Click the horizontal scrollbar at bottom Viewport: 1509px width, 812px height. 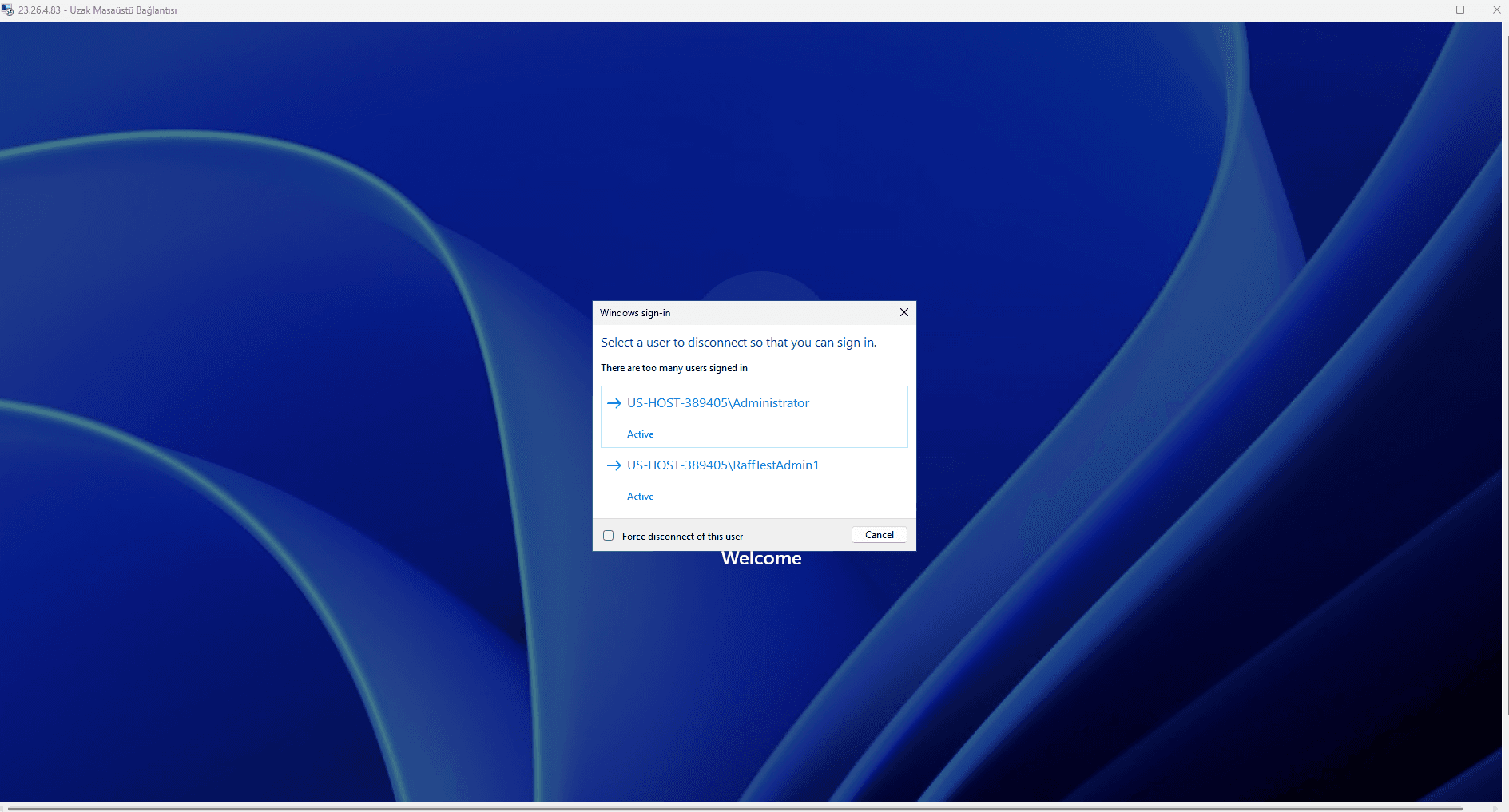point(735,807)
